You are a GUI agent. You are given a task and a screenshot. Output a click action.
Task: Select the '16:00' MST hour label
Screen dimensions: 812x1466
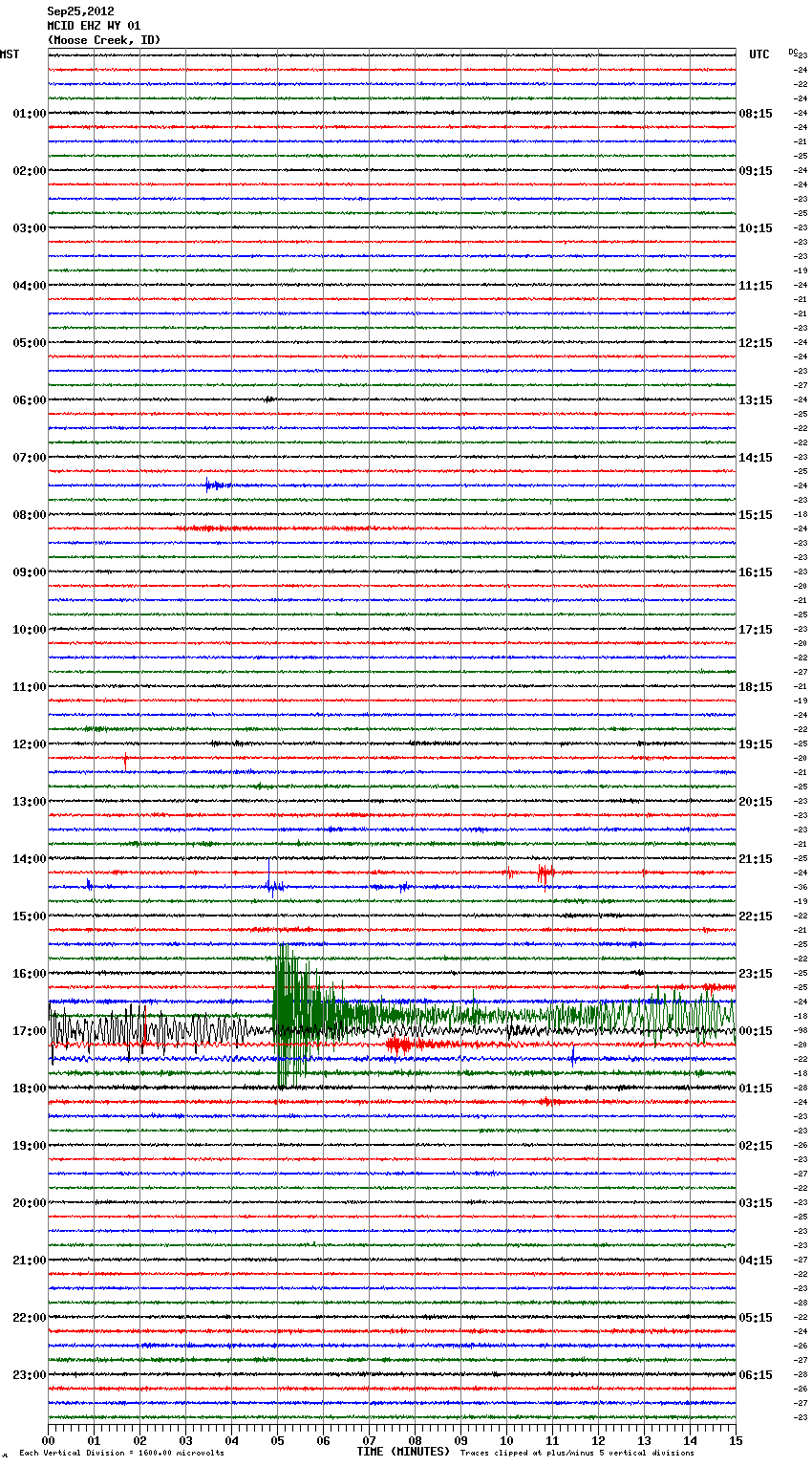click(x=30, y=974)
